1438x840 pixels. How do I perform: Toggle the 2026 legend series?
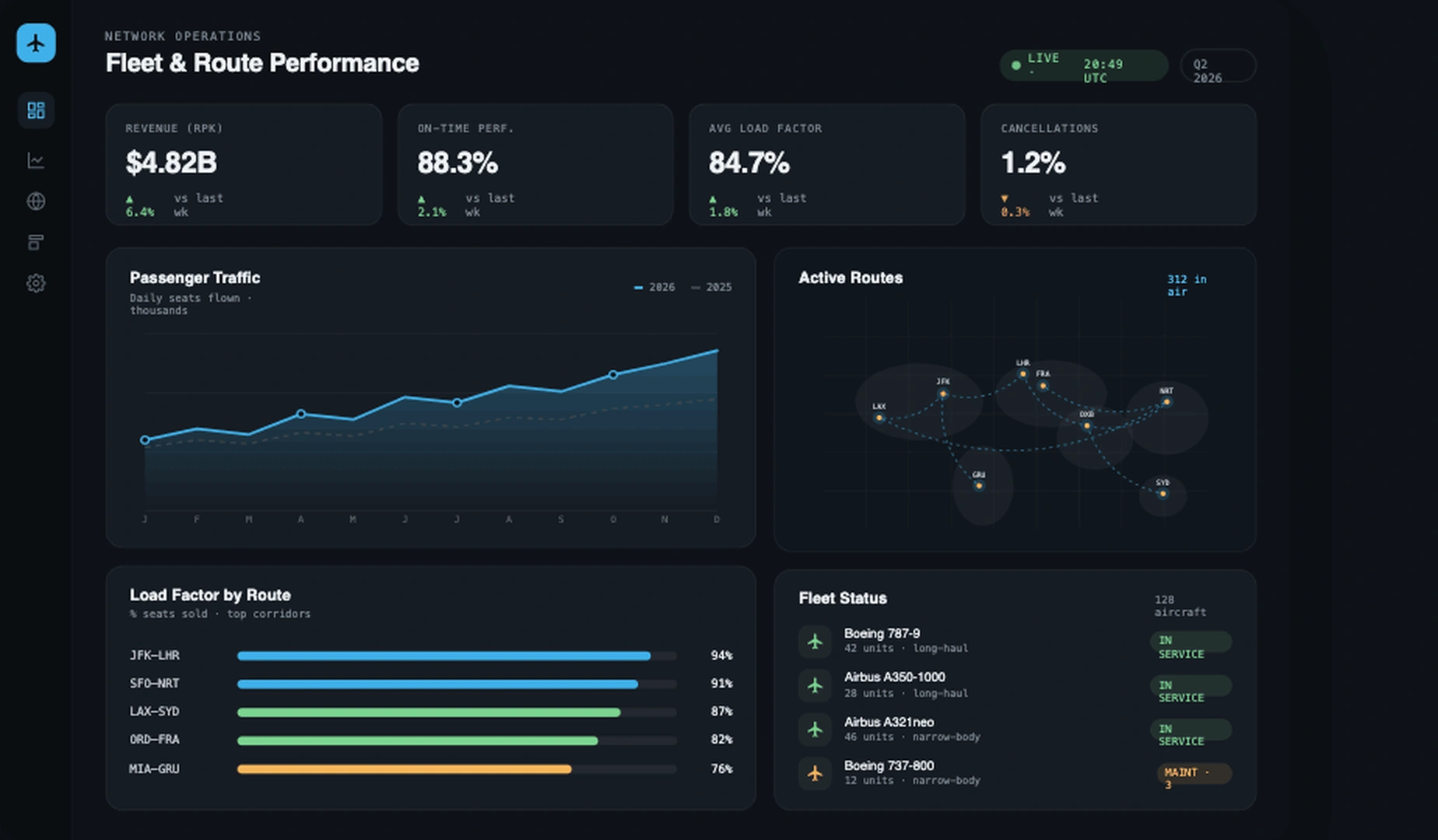tap(654, 287)
